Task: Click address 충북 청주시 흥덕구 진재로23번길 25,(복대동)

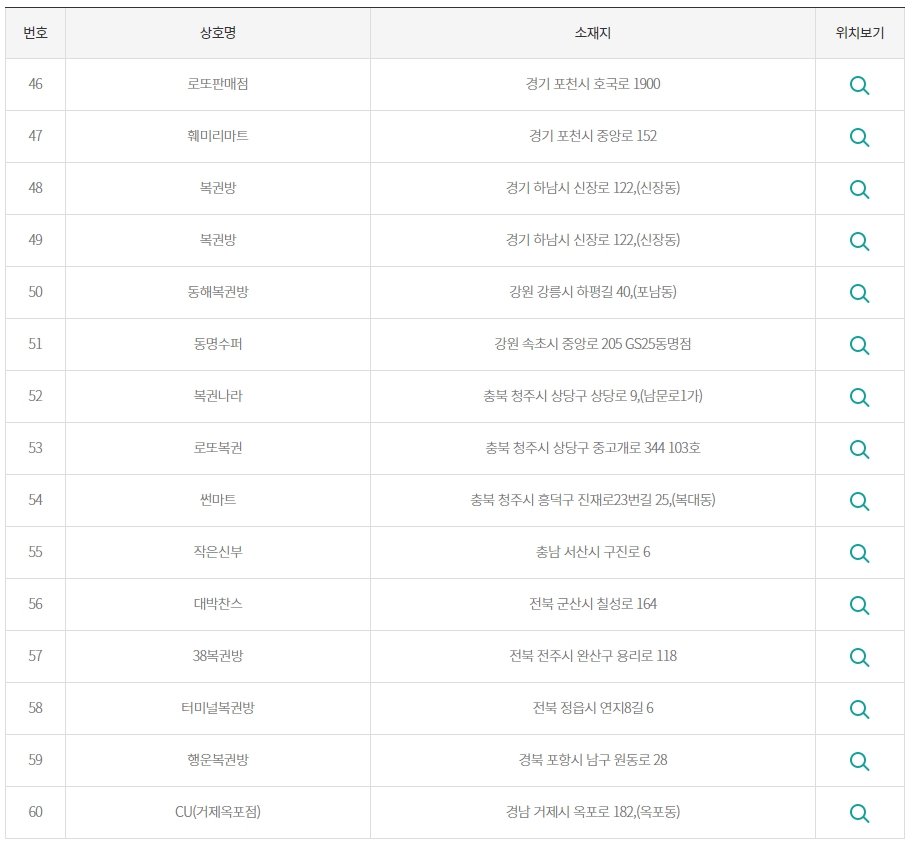Action: pos(593,500)
